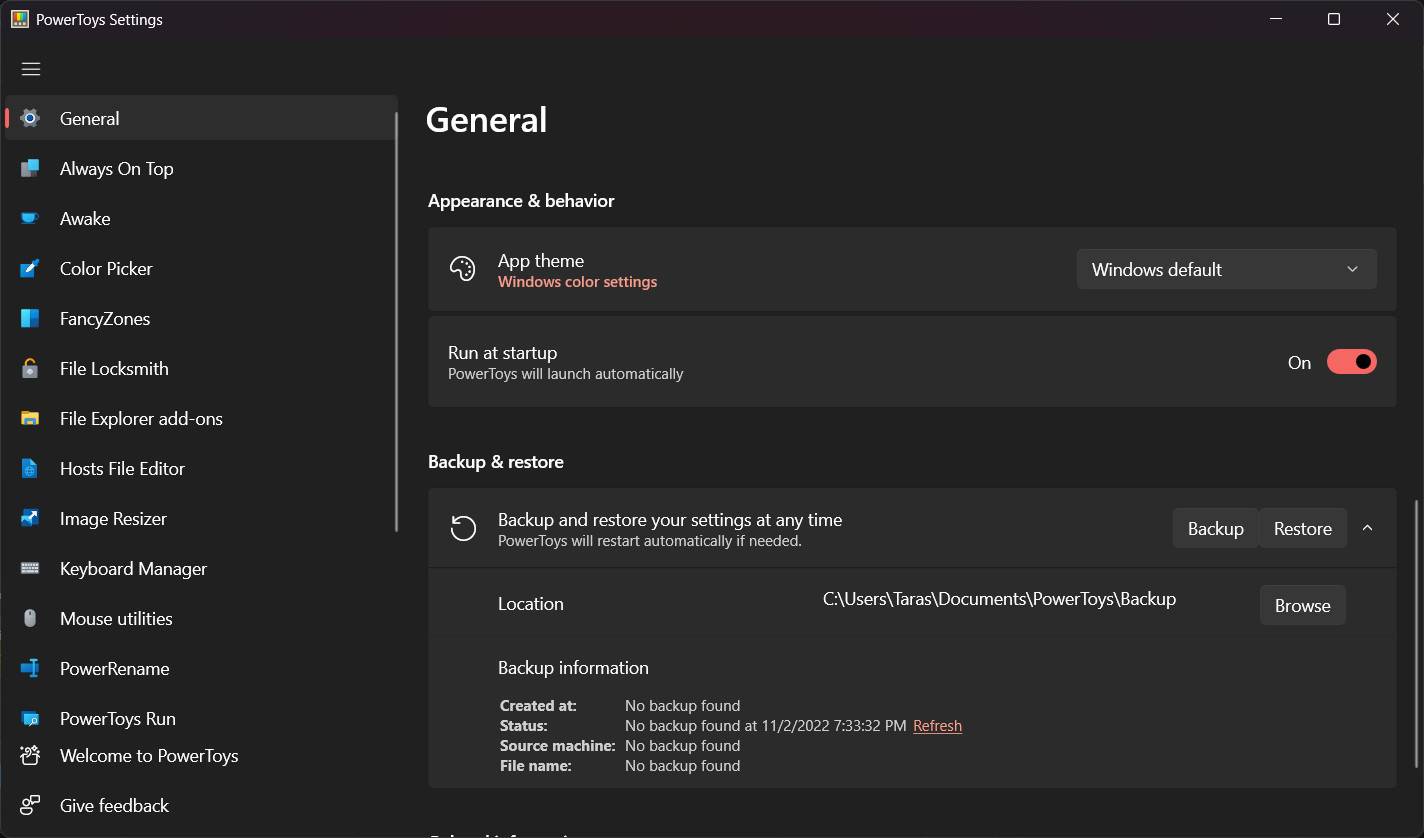Open the Mouse utilities section
The image size is (1424, 838).
115,618
